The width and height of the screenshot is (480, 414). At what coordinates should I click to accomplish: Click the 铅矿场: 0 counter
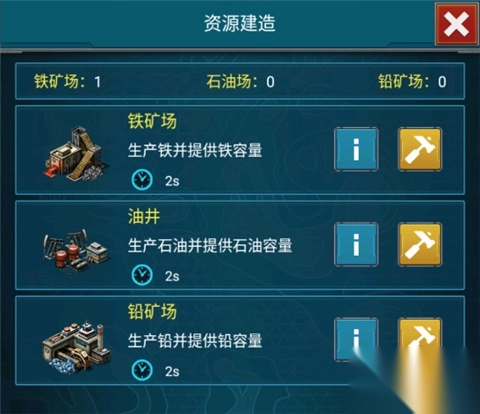click(x=412, y=82)
